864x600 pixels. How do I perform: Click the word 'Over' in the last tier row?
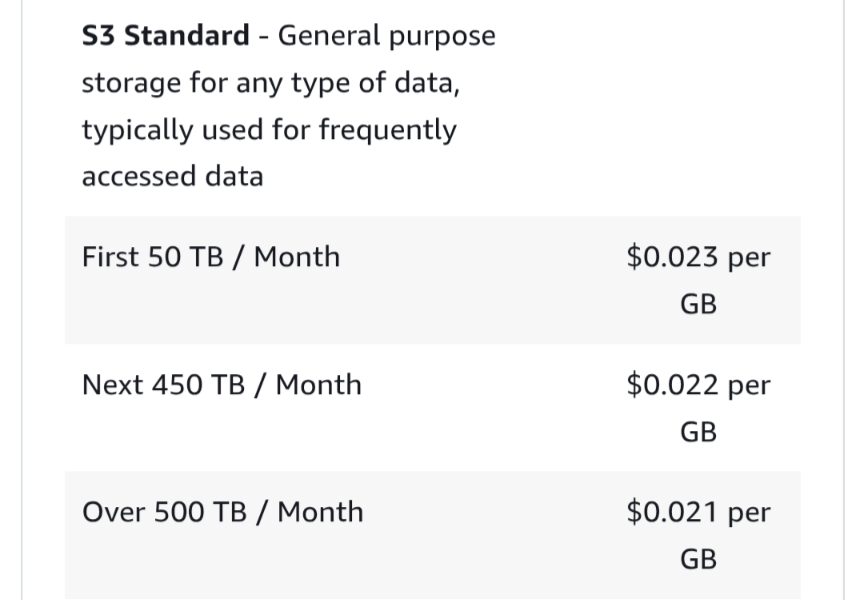pyautogui.click(x=114, y=512)
